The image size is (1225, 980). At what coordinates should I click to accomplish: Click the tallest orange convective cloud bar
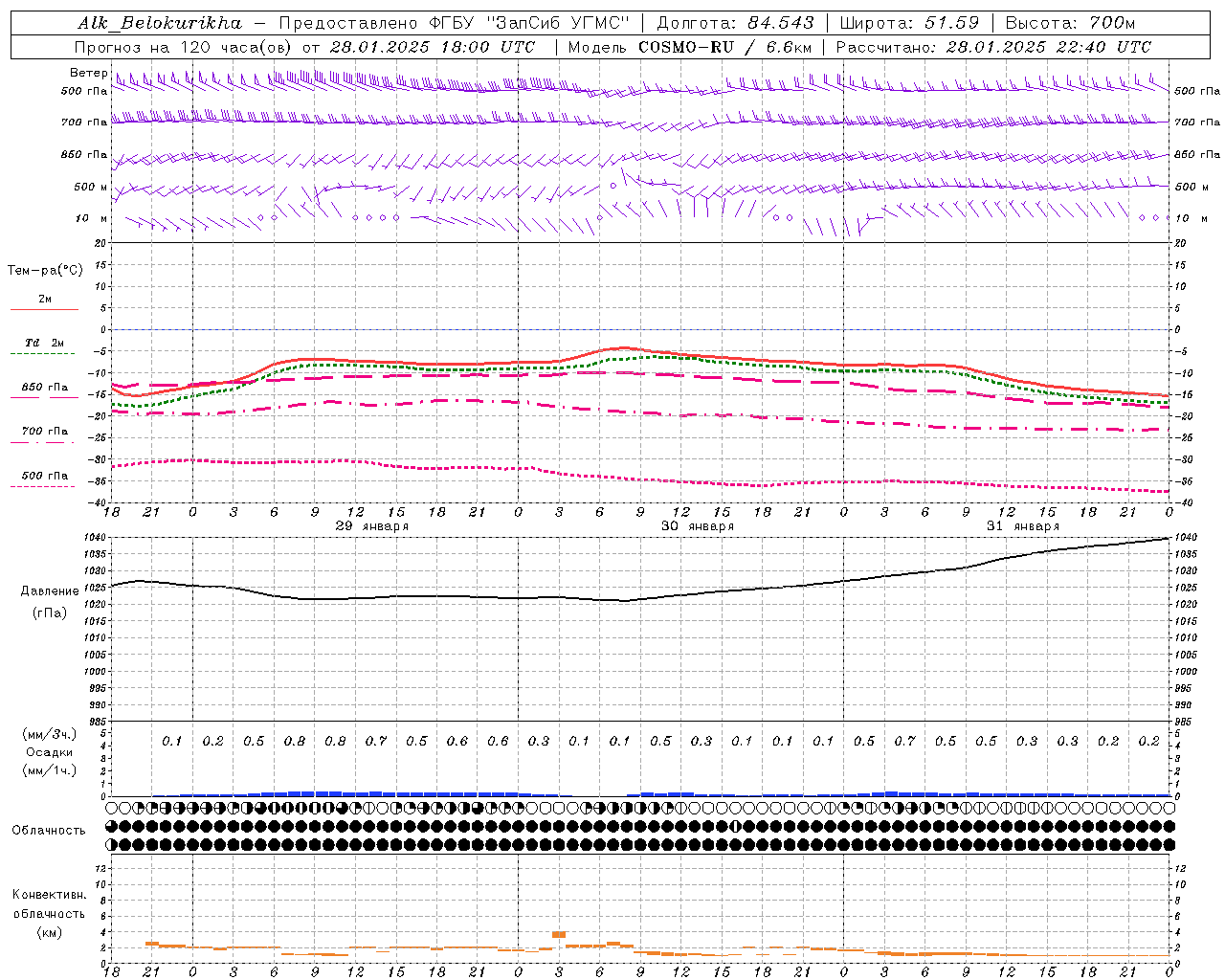559,934
